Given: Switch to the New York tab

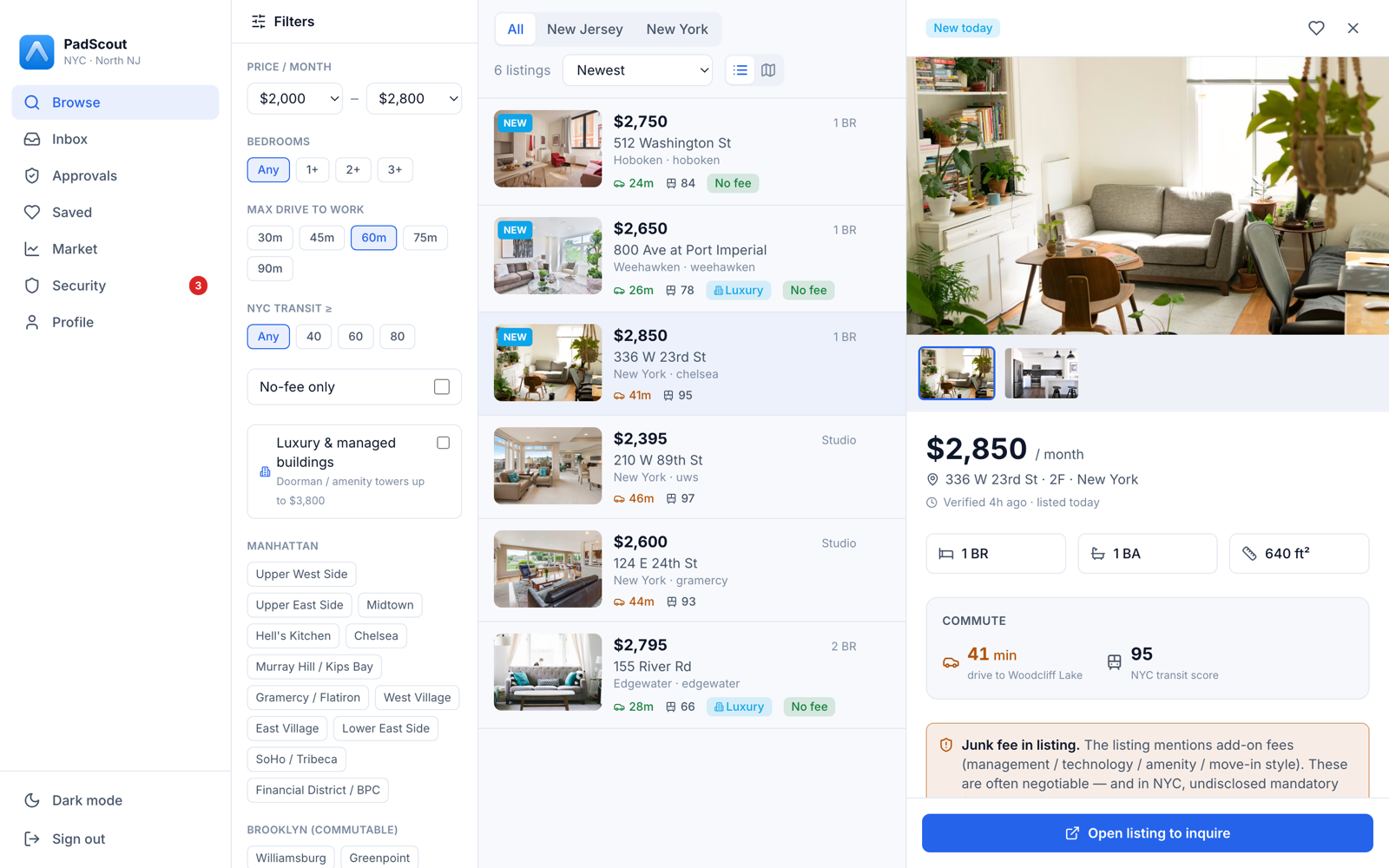Looking at the screenshot, I should [677, 30].
